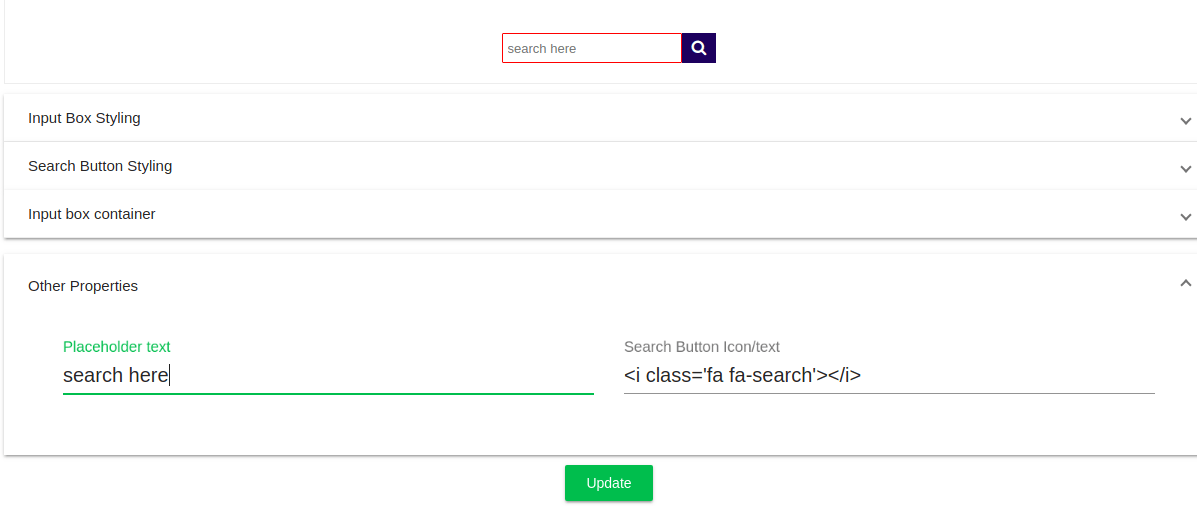
Task: Open the Input Box Styling section title
Action: [84, 118]
